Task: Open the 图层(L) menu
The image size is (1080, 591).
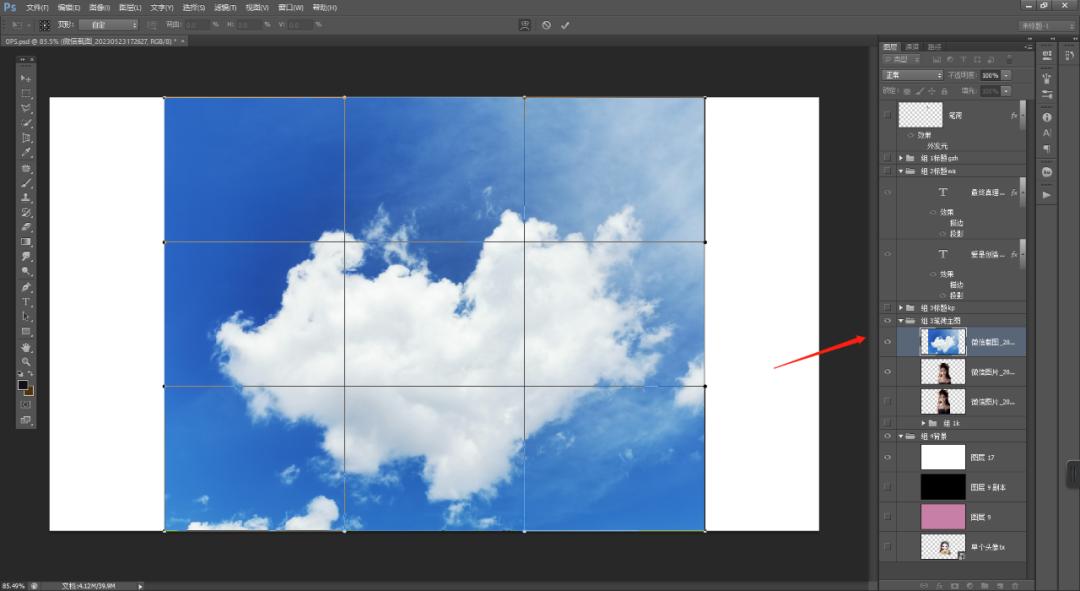Action: [x=130, y=8]
